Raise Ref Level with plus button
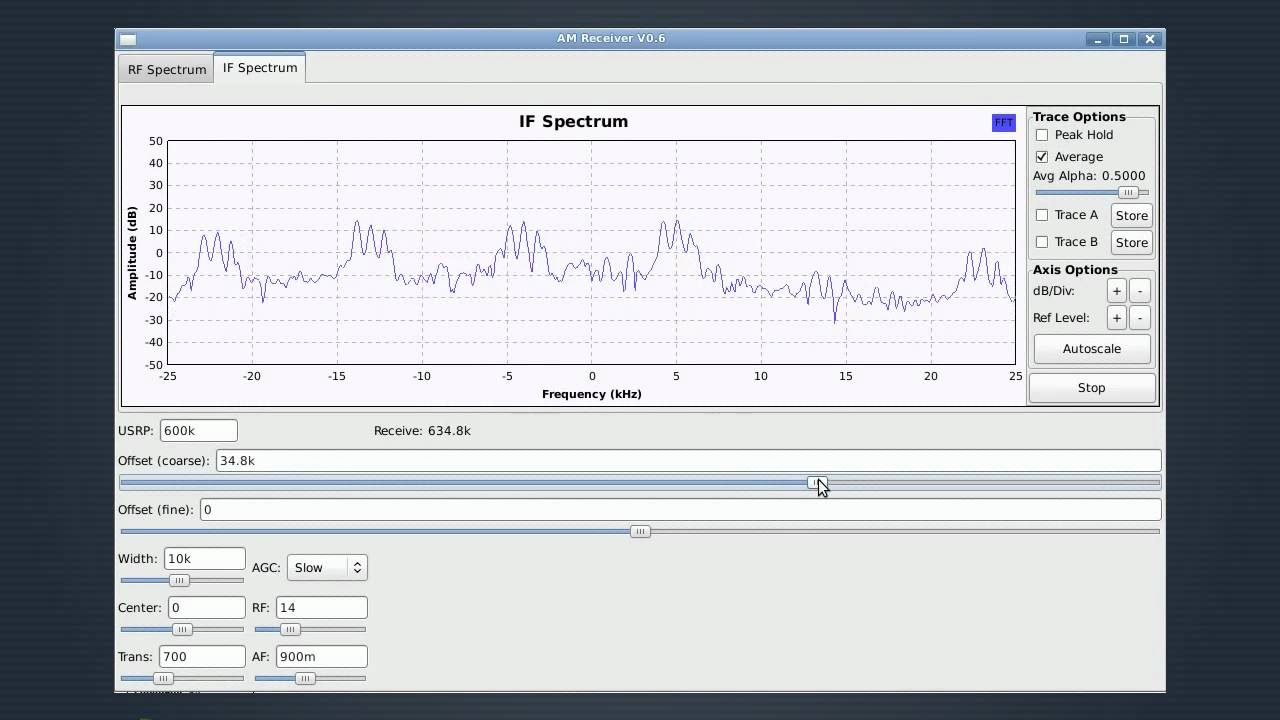Image resolution: width=1280 pixels, height=720 pixels. (1116, 318)
